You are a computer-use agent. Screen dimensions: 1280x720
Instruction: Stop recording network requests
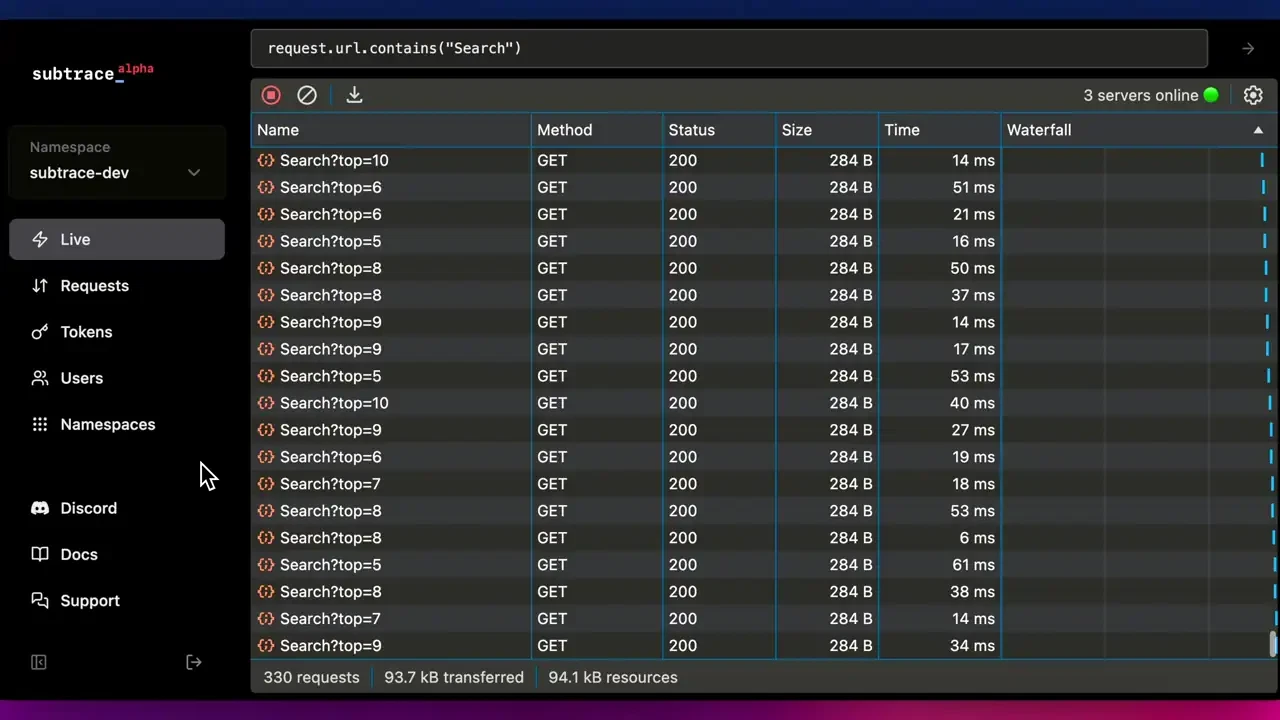271,95
